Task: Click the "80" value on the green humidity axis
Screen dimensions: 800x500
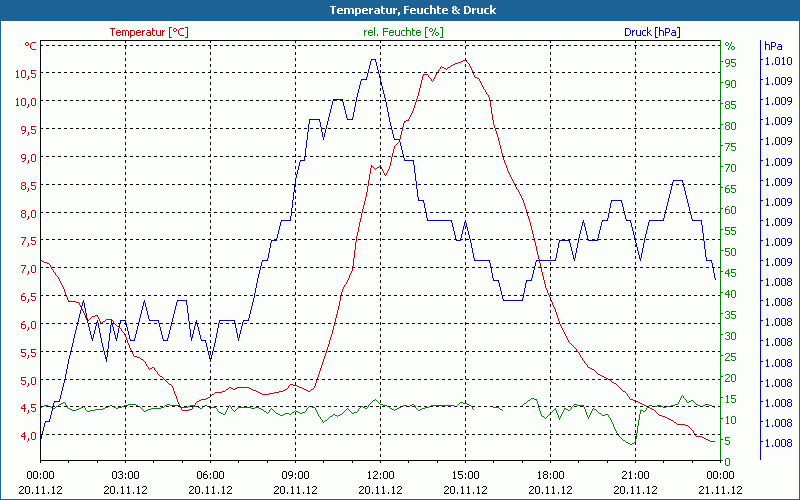Action: click(731, 126)
